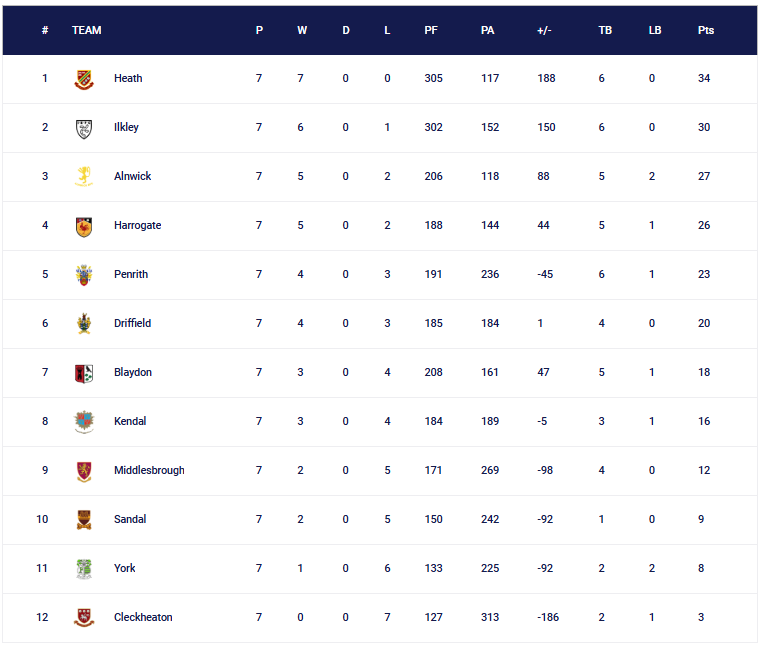This screenshot has height=651, width=763.
Task: Open the Middlesbrough team name link
Action: (149, 470)
